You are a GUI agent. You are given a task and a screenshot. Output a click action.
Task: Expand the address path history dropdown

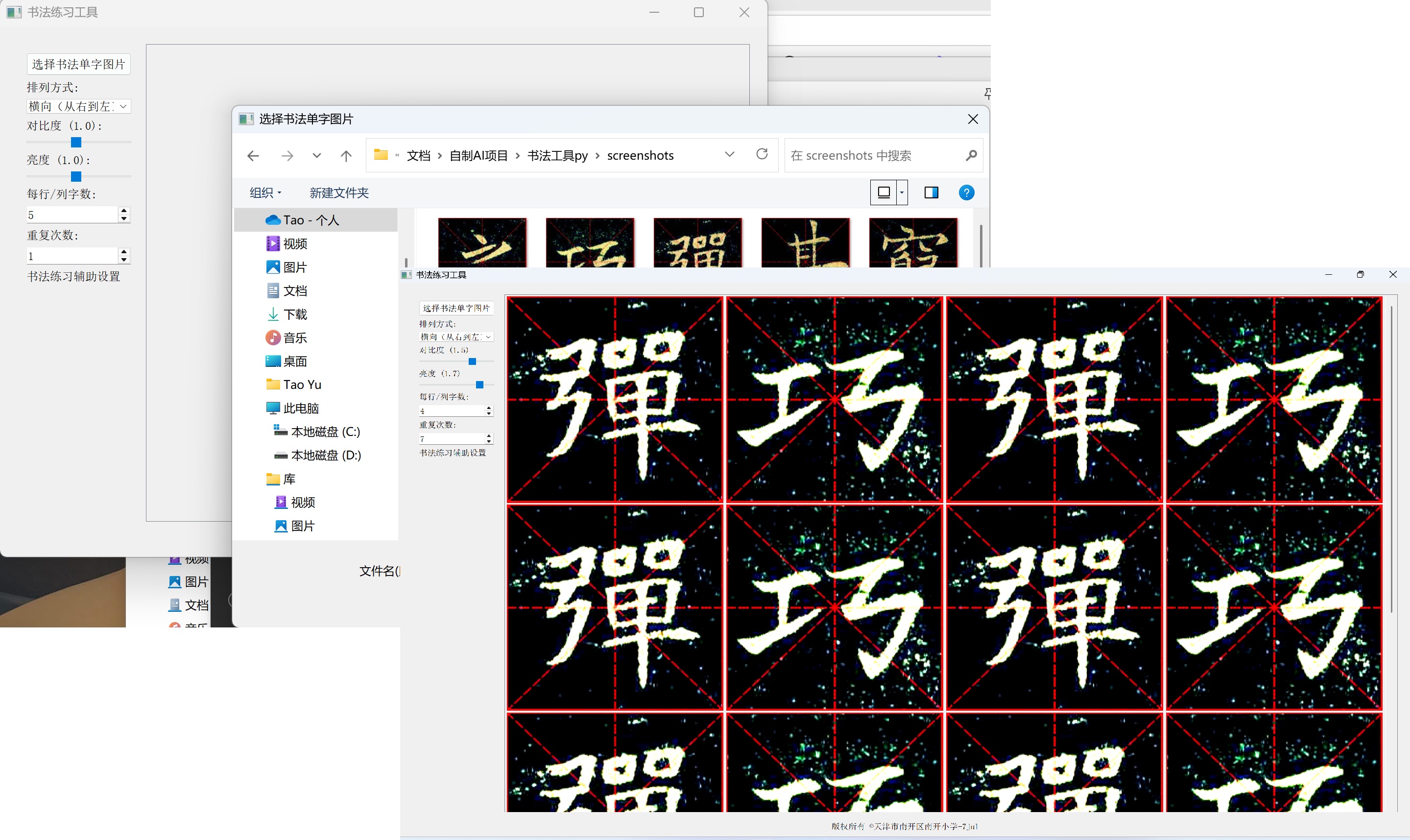point(729,154)
